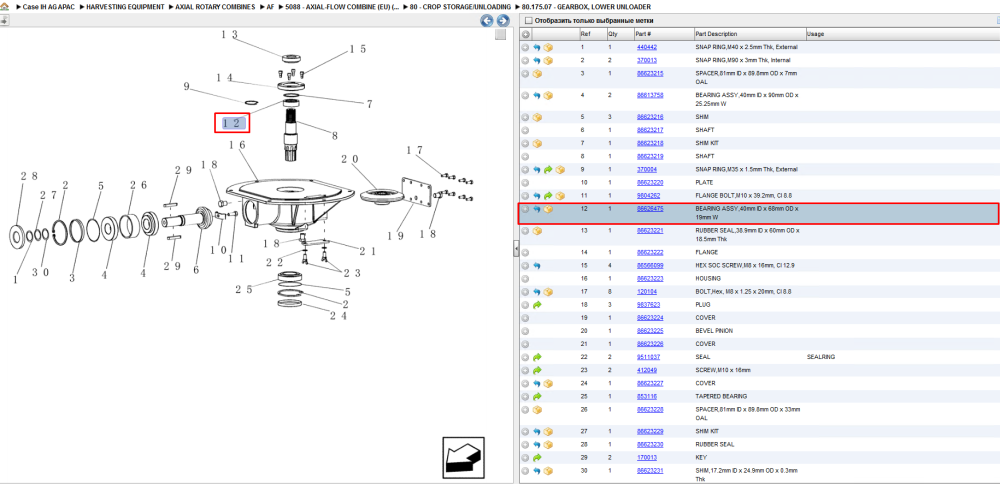Image resolution: width=1000 pixels, height=484 pixels.
Task: Toggle the selection circle for SHAFT 86623217
Action: tap(526, 130)
